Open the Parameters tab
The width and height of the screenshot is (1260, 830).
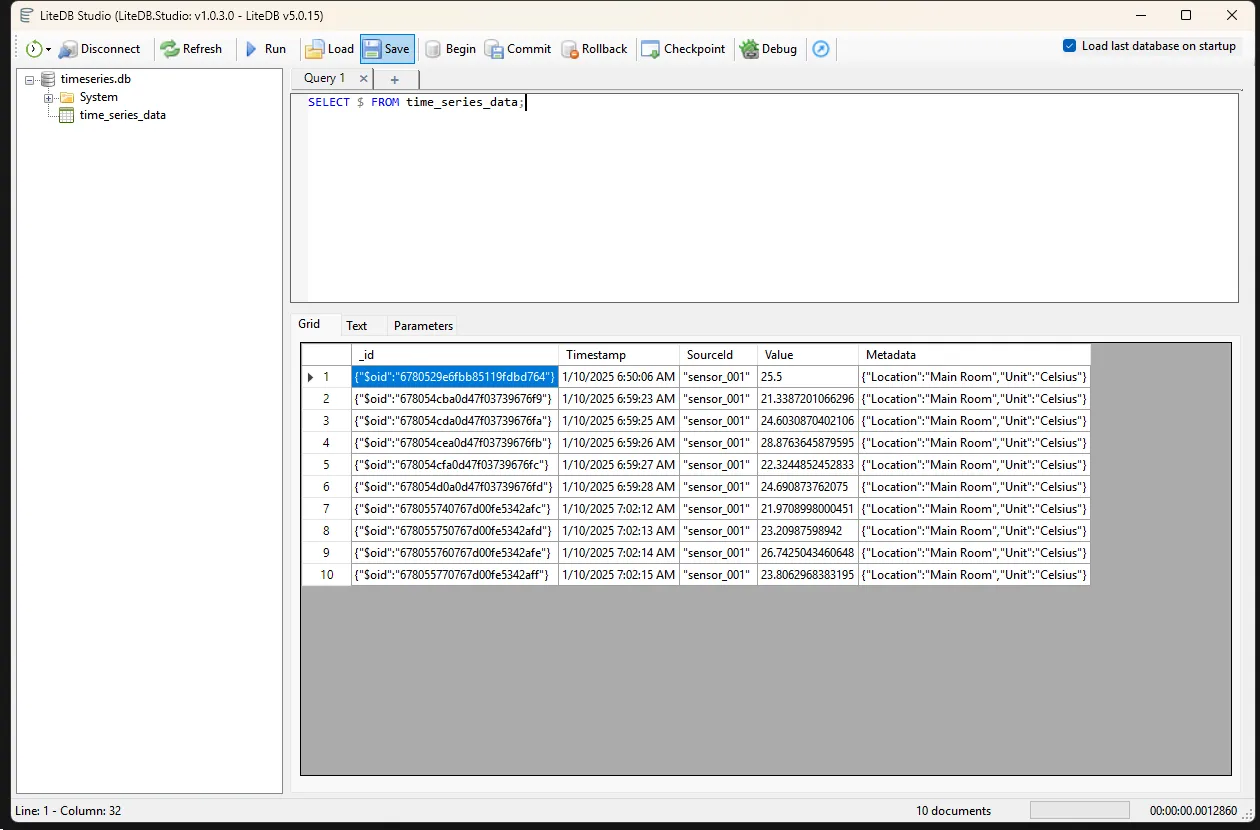pos(423,326)
